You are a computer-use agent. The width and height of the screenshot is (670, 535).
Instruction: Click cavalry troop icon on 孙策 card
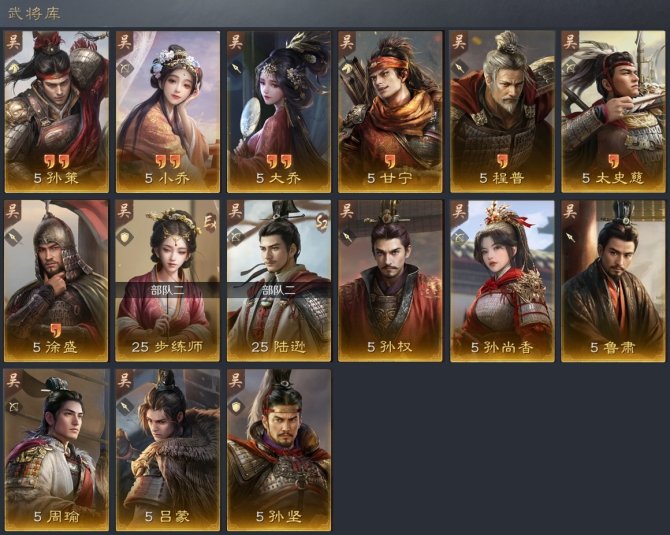coord(13,68)
